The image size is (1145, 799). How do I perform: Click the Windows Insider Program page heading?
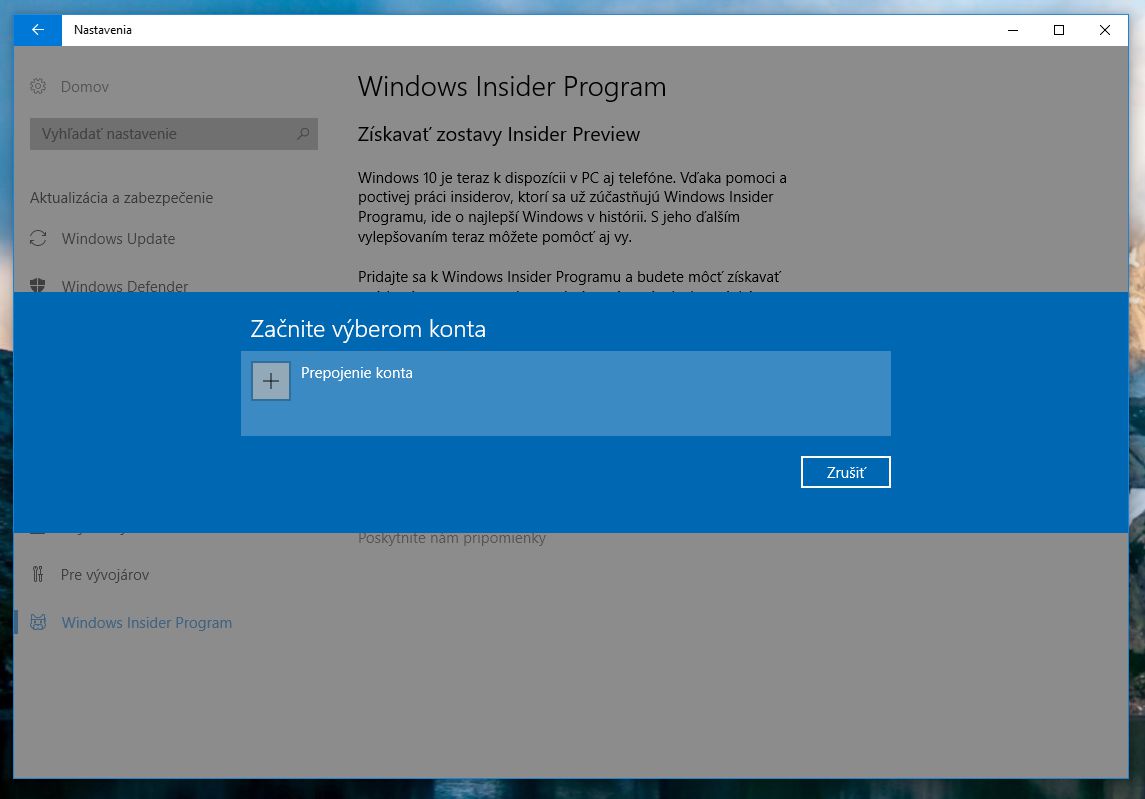pyautogui.click(x=512, y=87)
